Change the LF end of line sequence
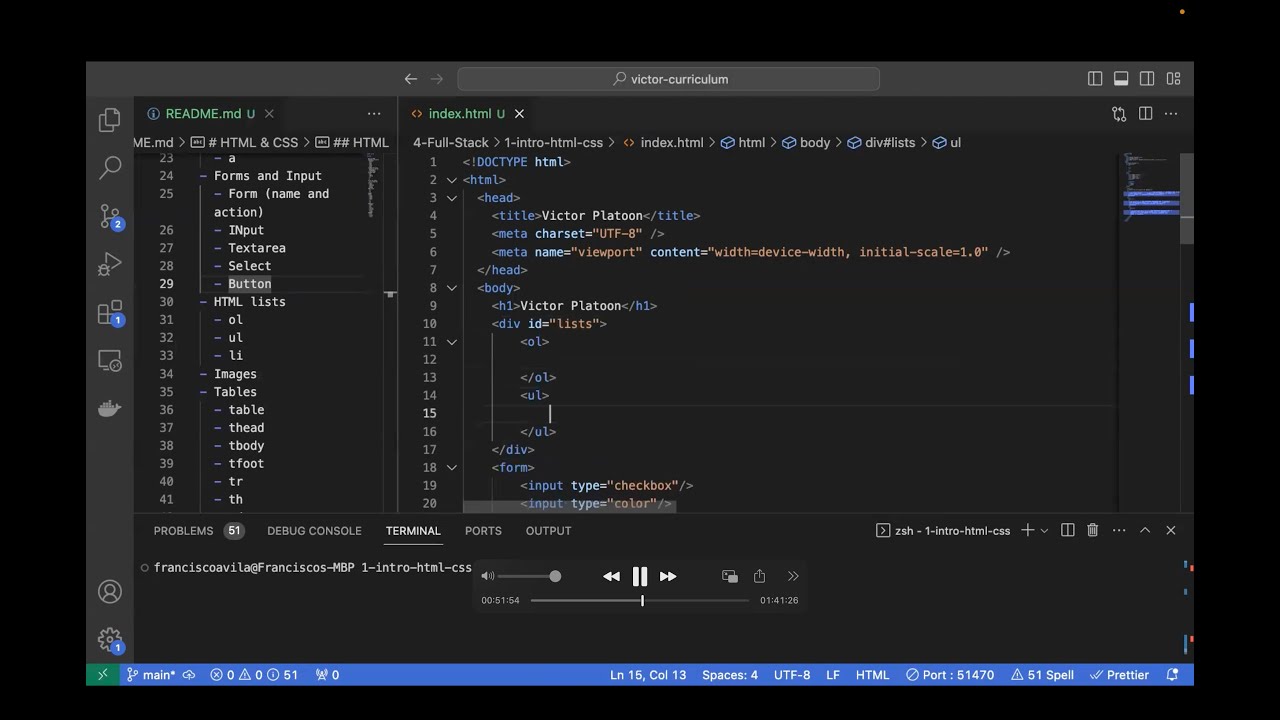1280x720 pixels. click(833, 675)
